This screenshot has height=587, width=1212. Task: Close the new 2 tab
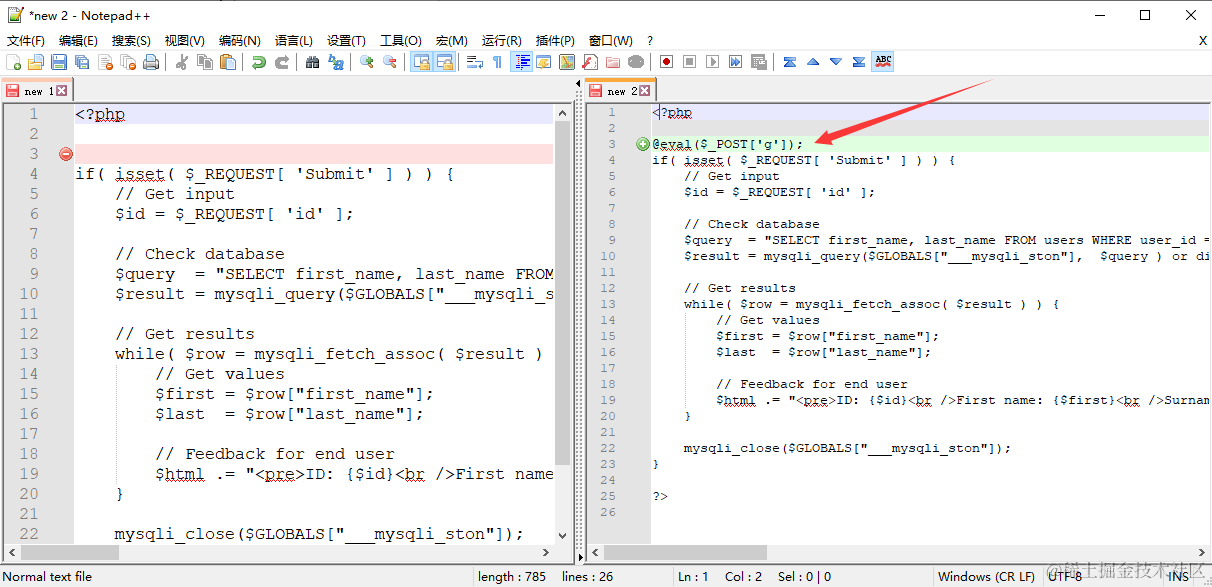click(x=646, y=91)
